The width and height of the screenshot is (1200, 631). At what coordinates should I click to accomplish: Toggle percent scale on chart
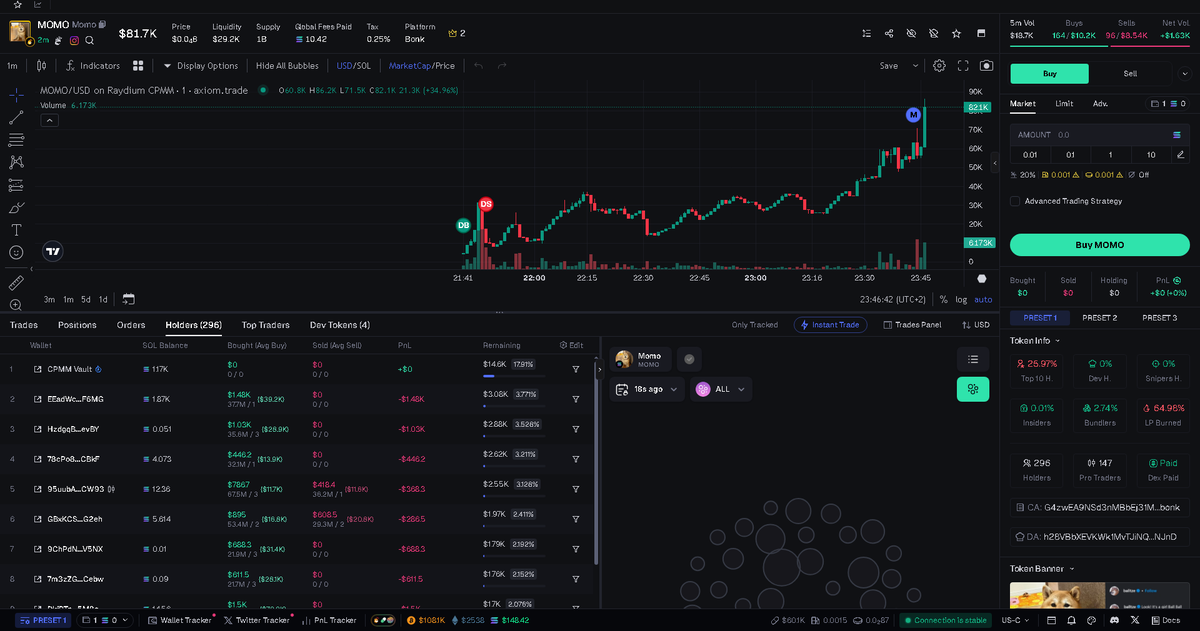click(943, 299)
